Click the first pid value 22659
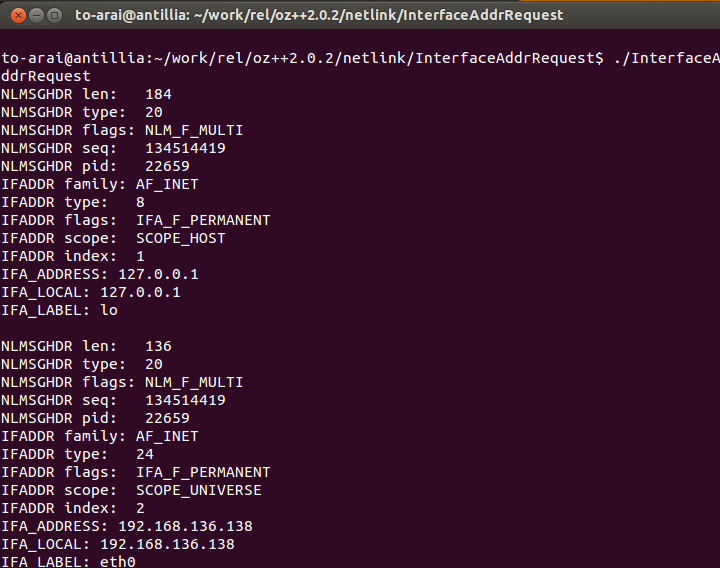Screen dimensions: 720x568 click(167, 166)
